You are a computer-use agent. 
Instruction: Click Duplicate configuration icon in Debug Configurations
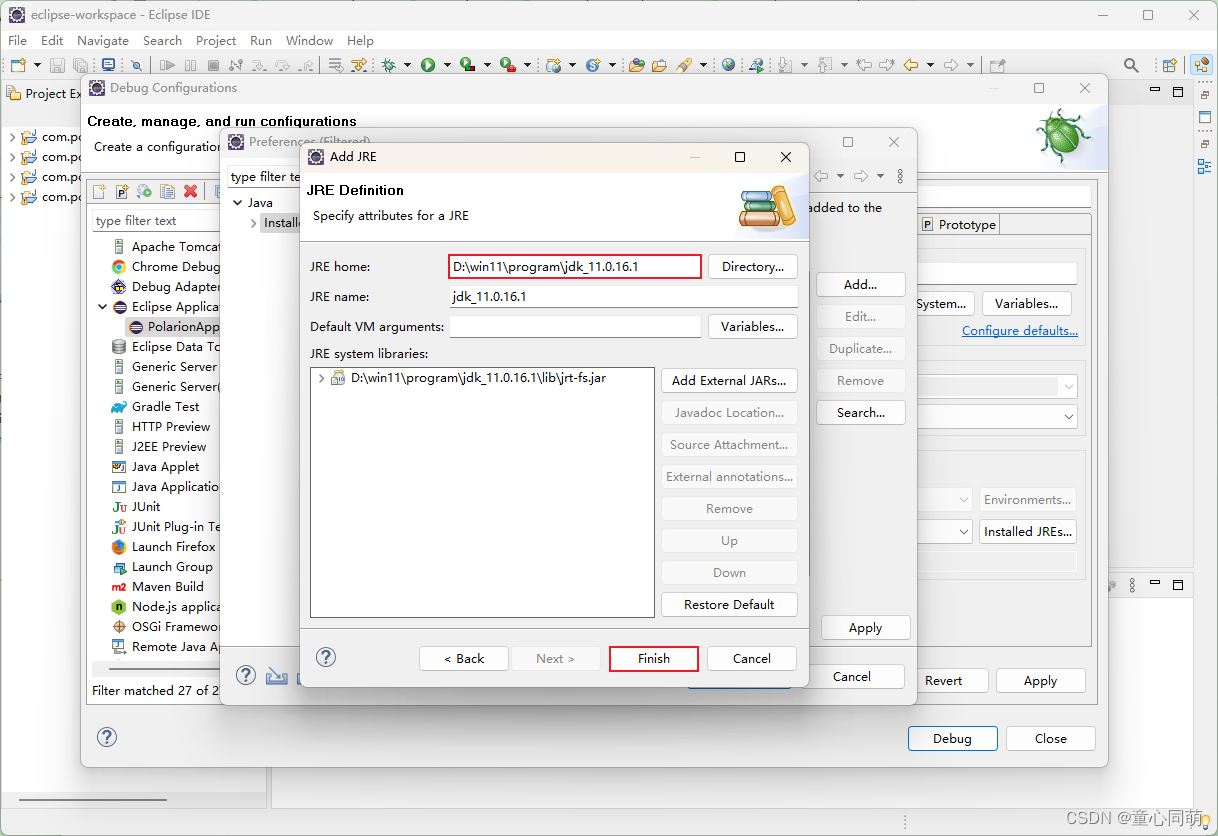(x=167, y=191)
